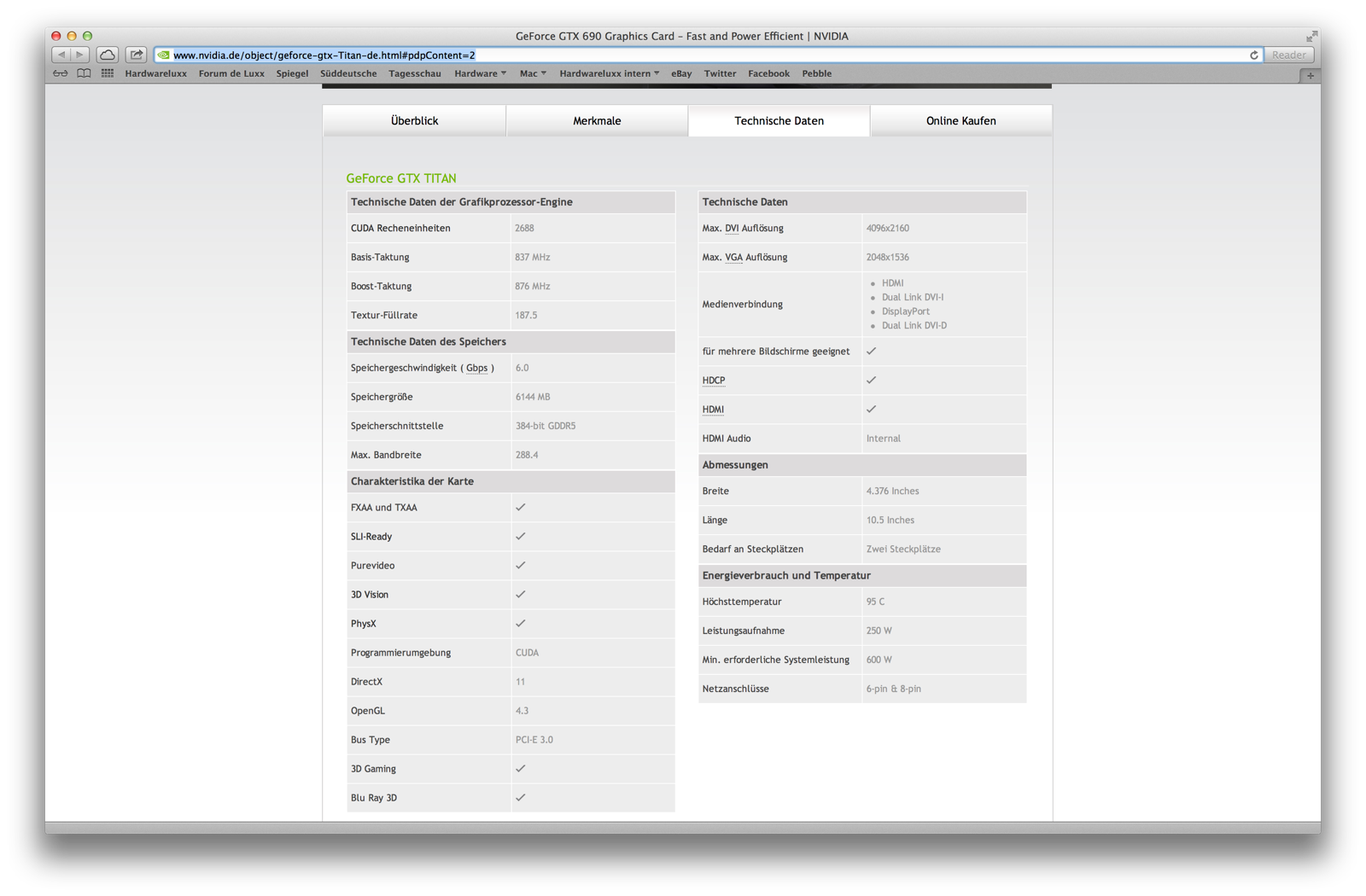
Task: Open Top Sites grid icon
Action: [x=108, y=73]
